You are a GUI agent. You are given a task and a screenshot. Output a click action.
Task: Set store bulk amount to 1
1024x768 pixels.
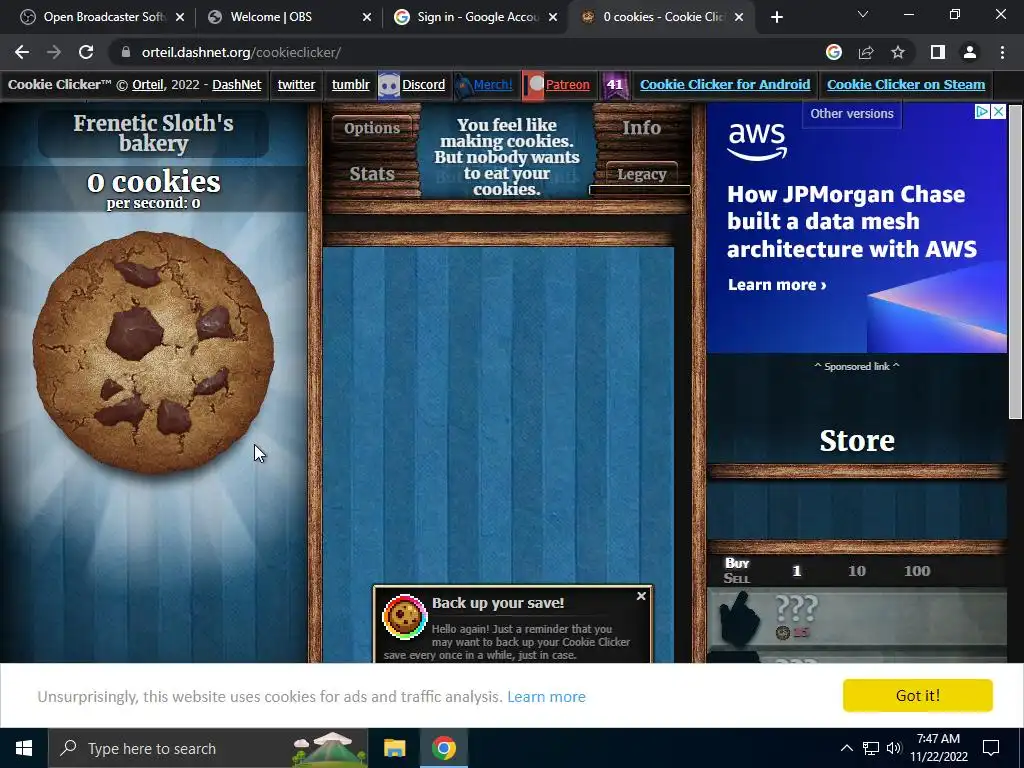pyautogui.click(x=796, y=571)
